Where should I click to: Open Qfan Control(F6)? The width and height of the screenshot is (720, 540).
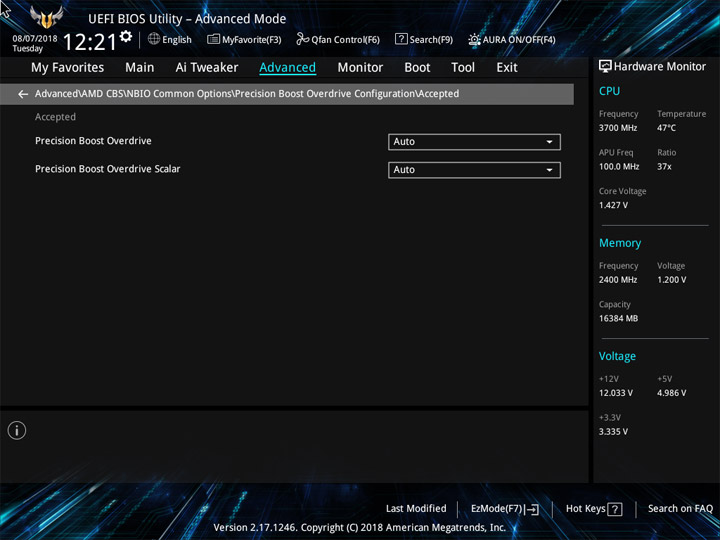338,39
